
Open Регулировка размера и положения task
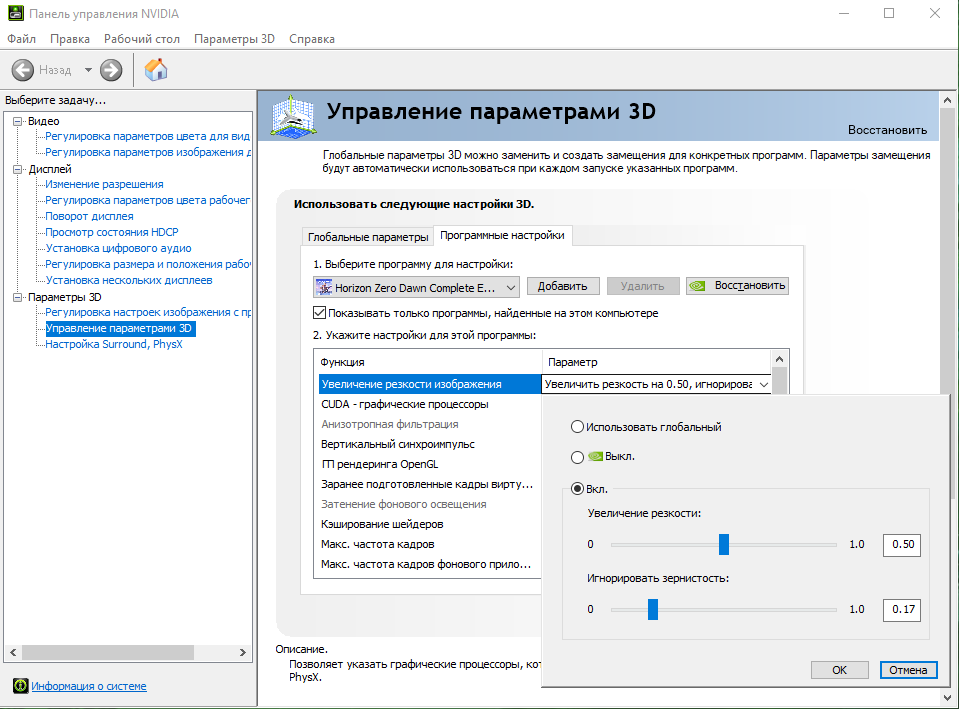147,264
